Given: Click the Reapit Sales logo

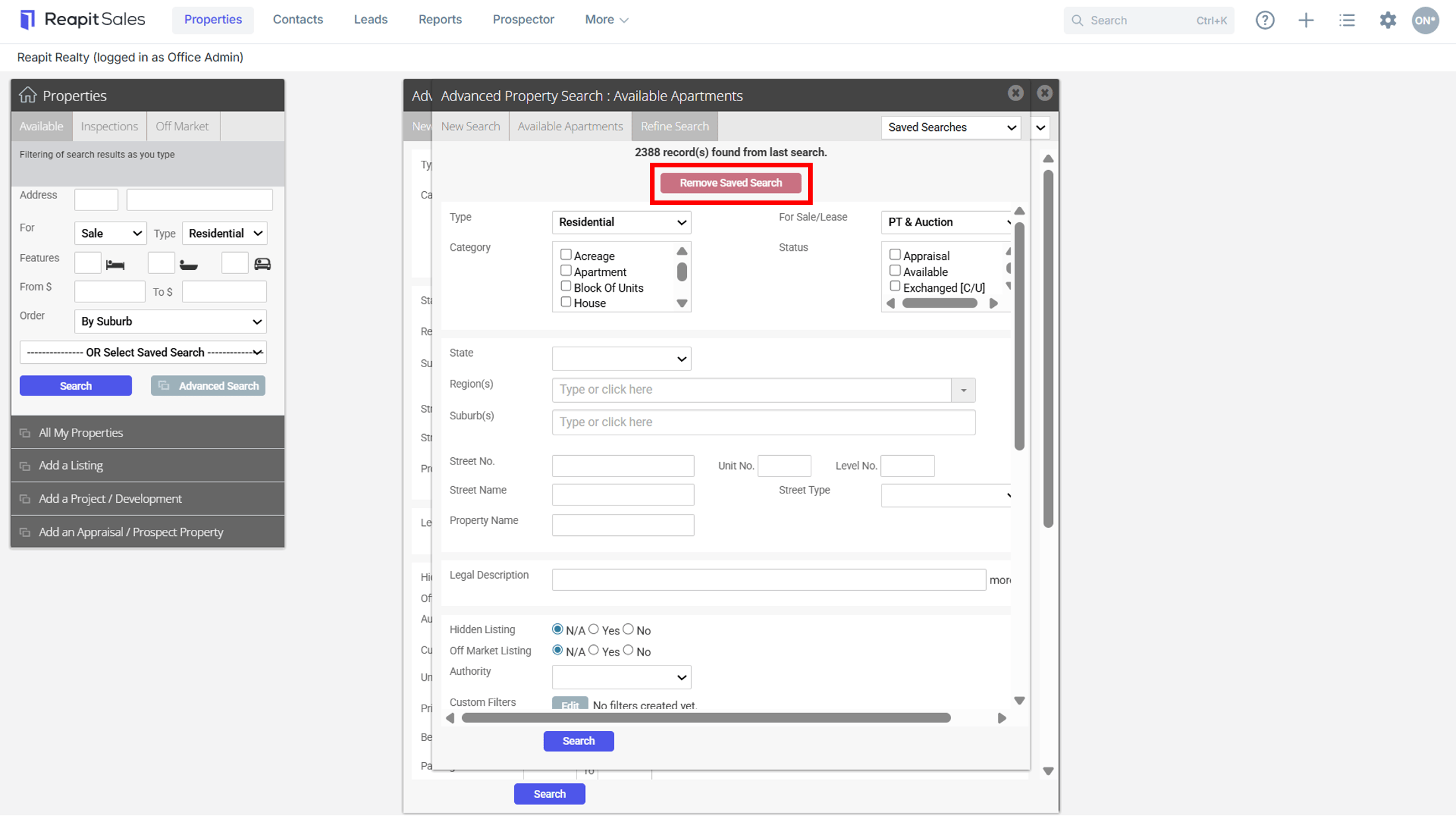Looking at the screenshot, I should click(82, 19).
